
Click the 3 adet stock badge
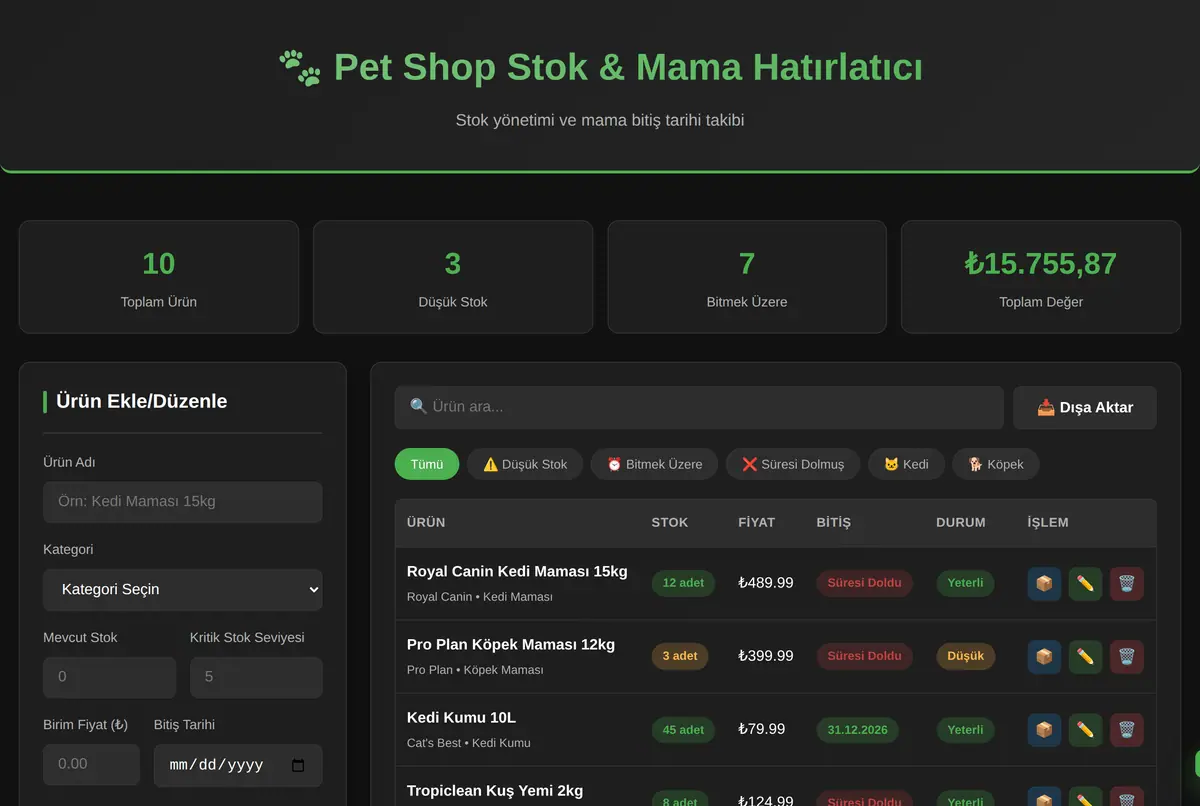[680, 657]
